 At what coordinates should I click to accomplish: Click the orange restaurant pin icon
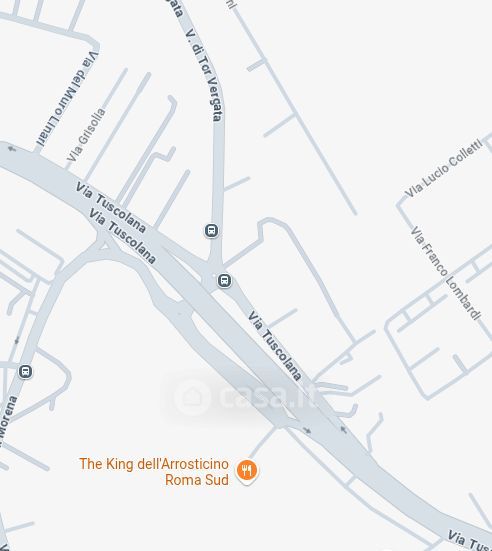[247, 471]
